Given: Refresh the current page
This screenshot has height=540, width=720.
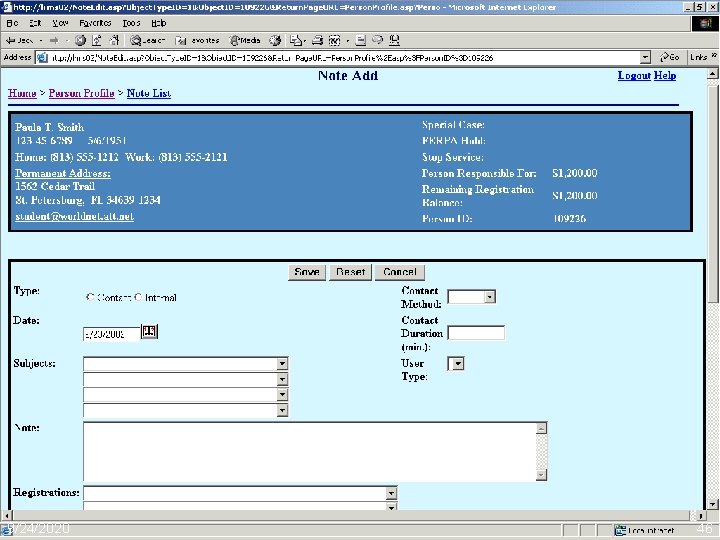Looking at the screenshot, I should click(x=97, y=40).
